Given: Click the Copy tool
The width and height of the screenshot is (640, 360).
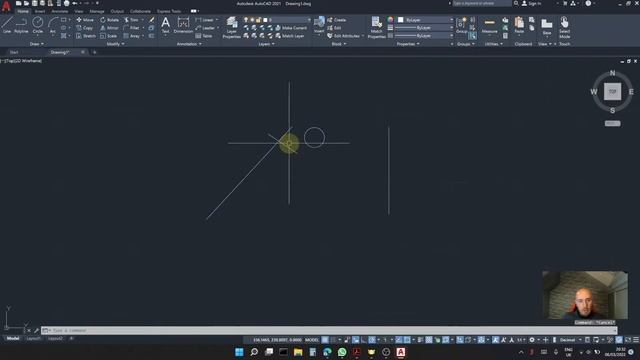Looking at the screenshot, I should pos(85,28).
